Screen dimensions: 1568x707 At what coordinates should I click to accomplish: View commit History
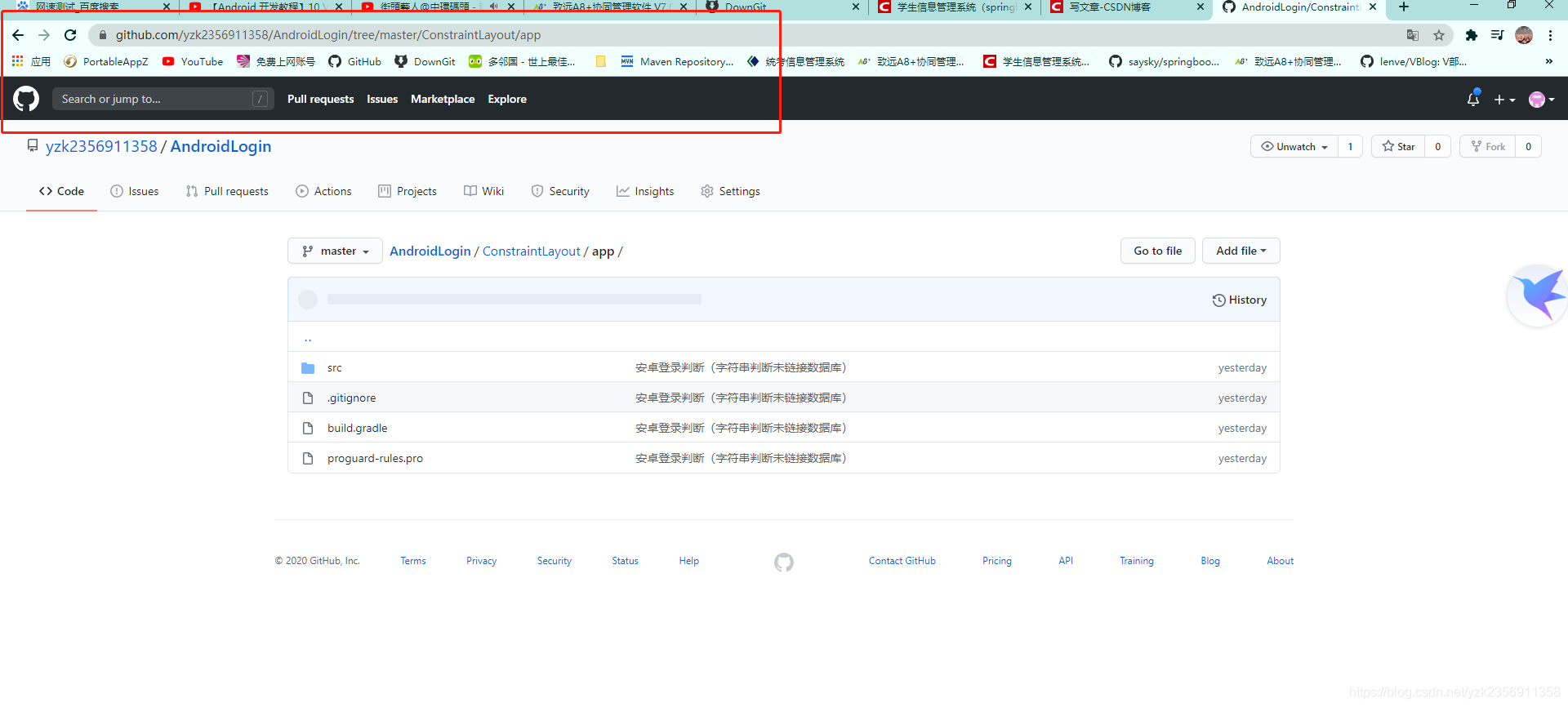click(x=1239, y=300)
